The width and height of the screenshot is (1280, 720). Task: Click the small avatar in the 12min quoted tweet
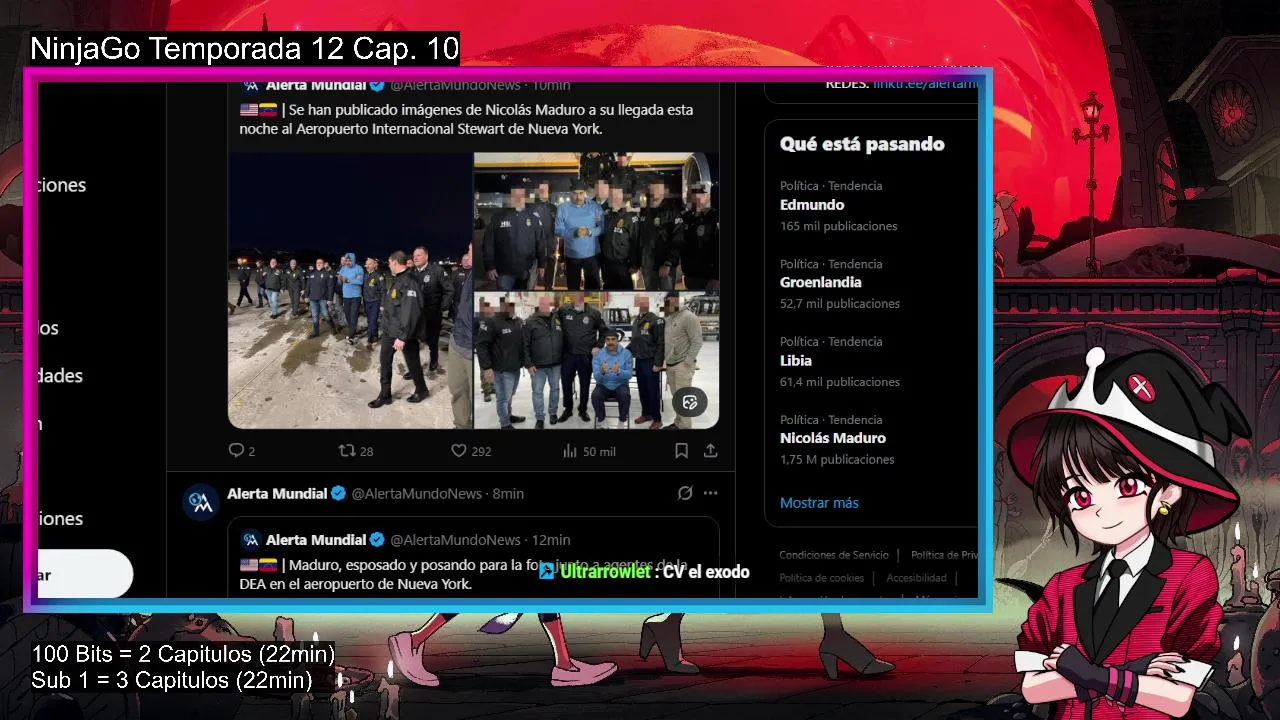point(251,539)
